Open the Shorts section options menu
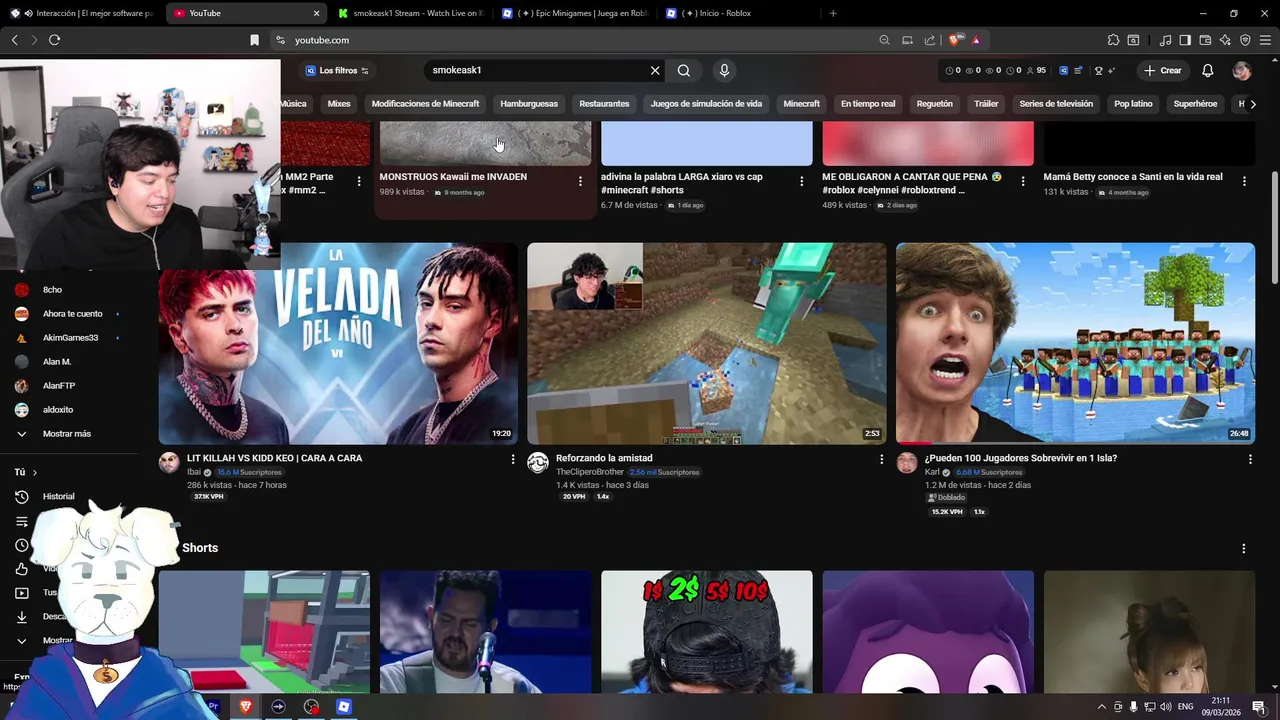 point(1244,549)
